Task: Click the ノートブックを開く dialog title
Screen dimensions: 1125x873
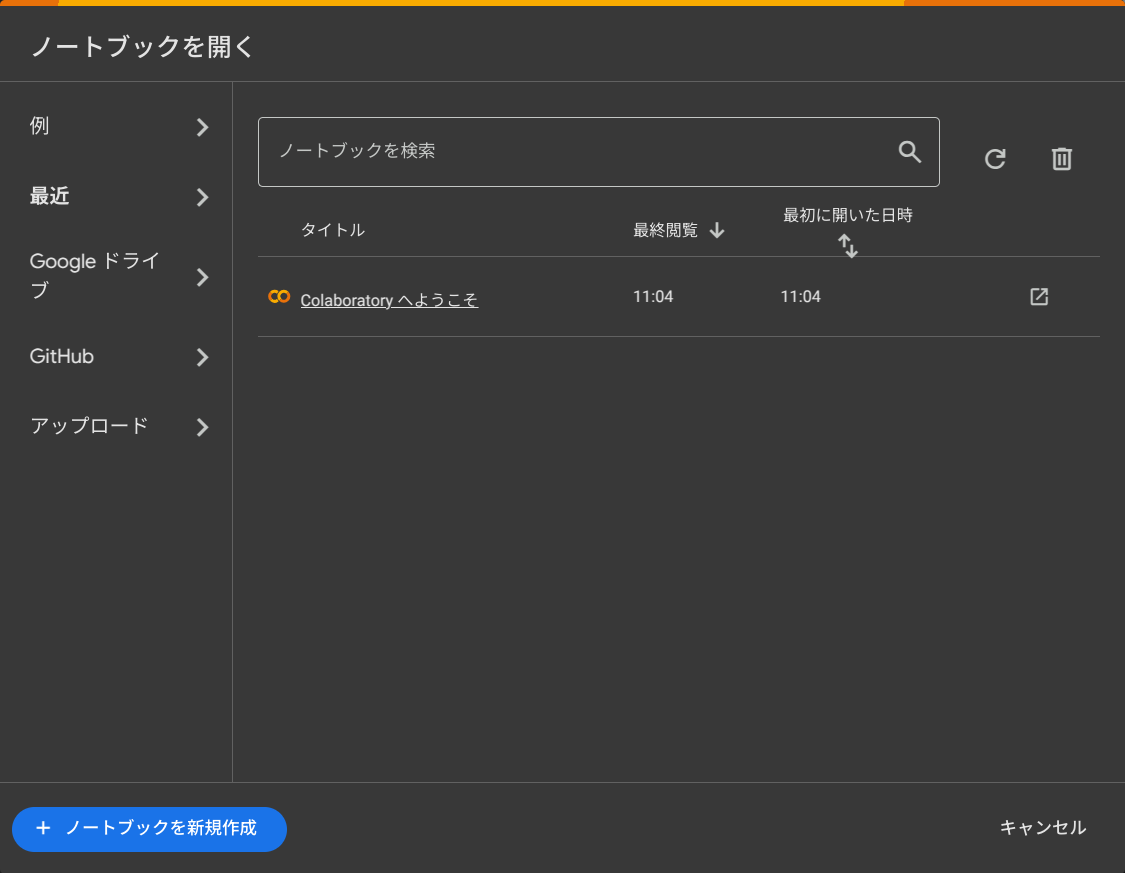Action: click(142, 47)
